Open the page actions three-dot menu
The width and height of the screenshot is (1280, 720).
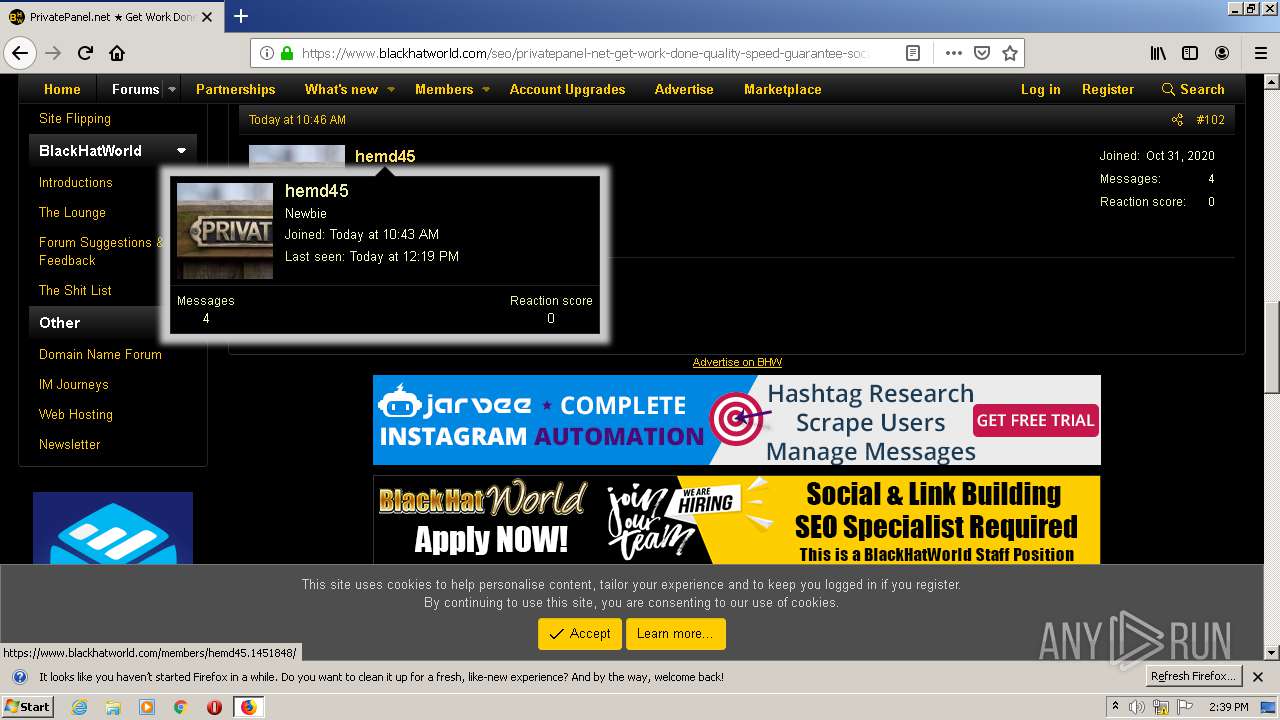pos(954,53)
